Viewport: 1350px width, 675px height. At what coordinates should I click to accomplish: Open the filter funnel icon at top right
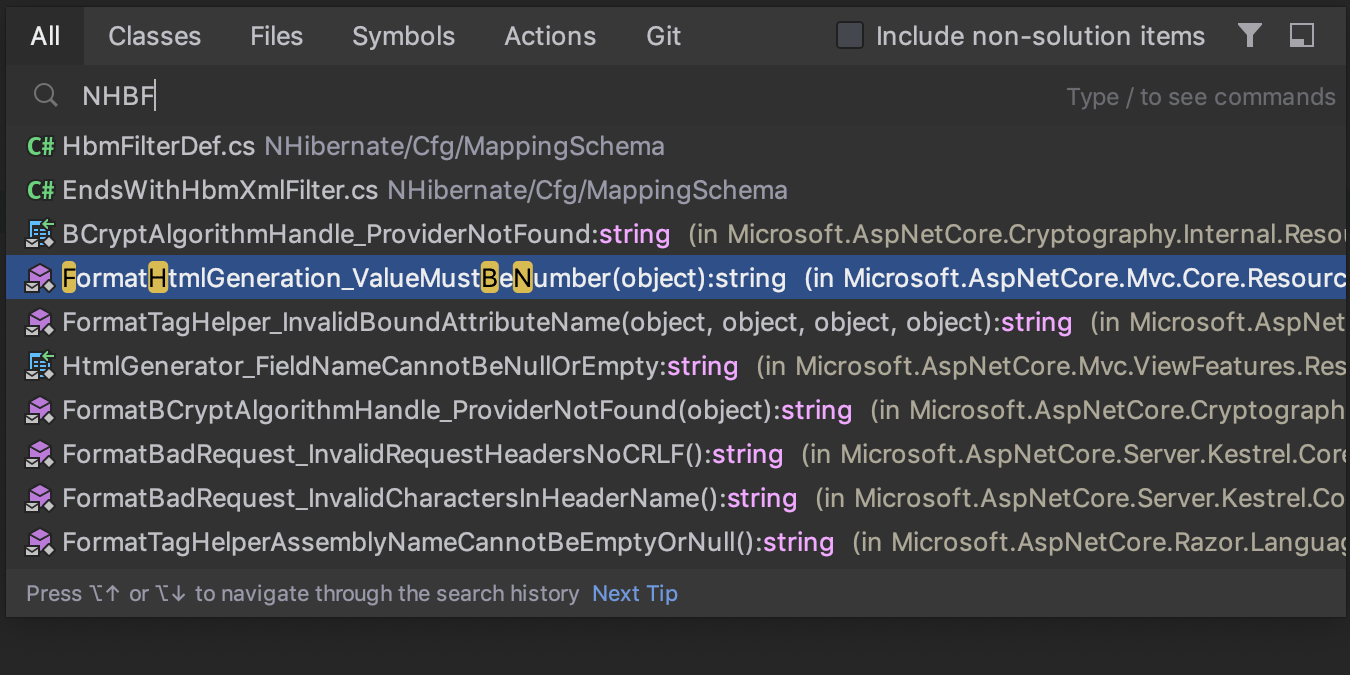pos(1249,35)
